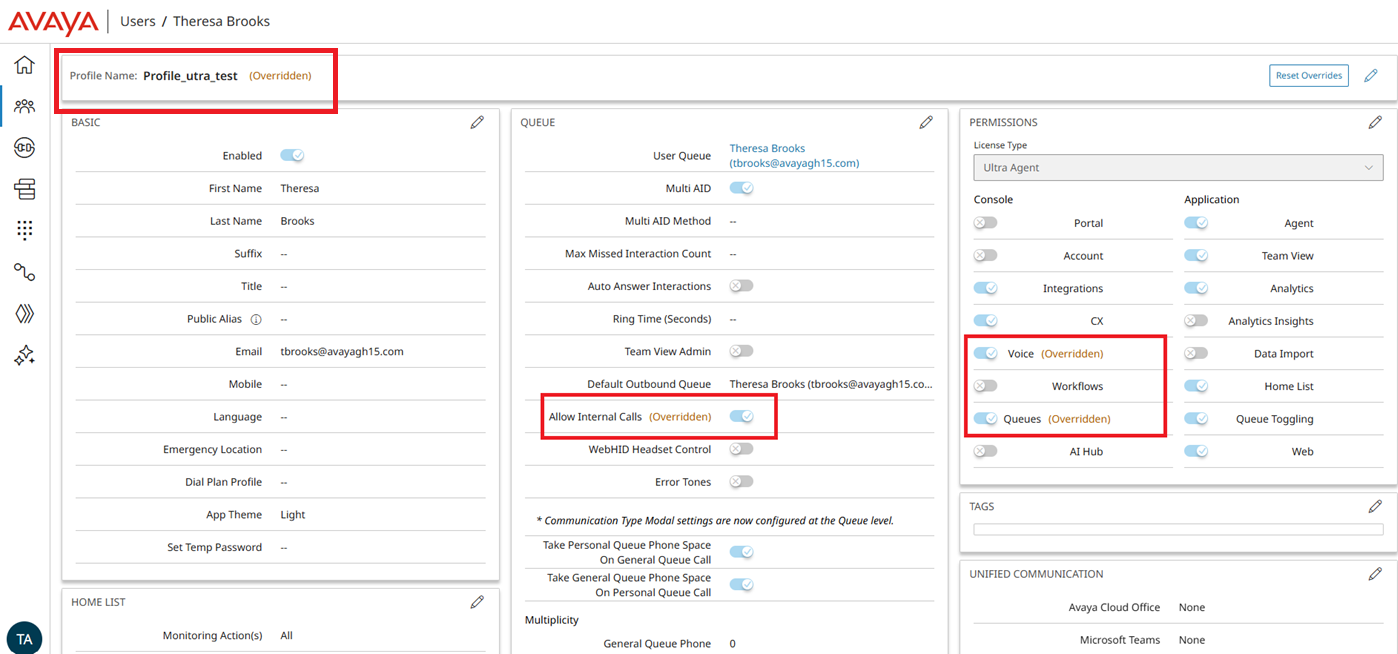The height and width of the screenshot is (654, 1398).
Task: Show Public Alias info tooltip icon
Action: coord(256,320)
